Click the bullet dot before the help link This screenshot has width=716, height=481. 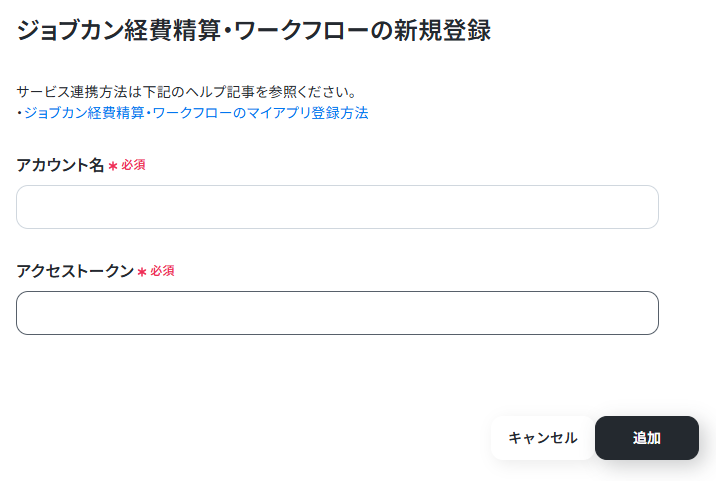coord(20,113)
